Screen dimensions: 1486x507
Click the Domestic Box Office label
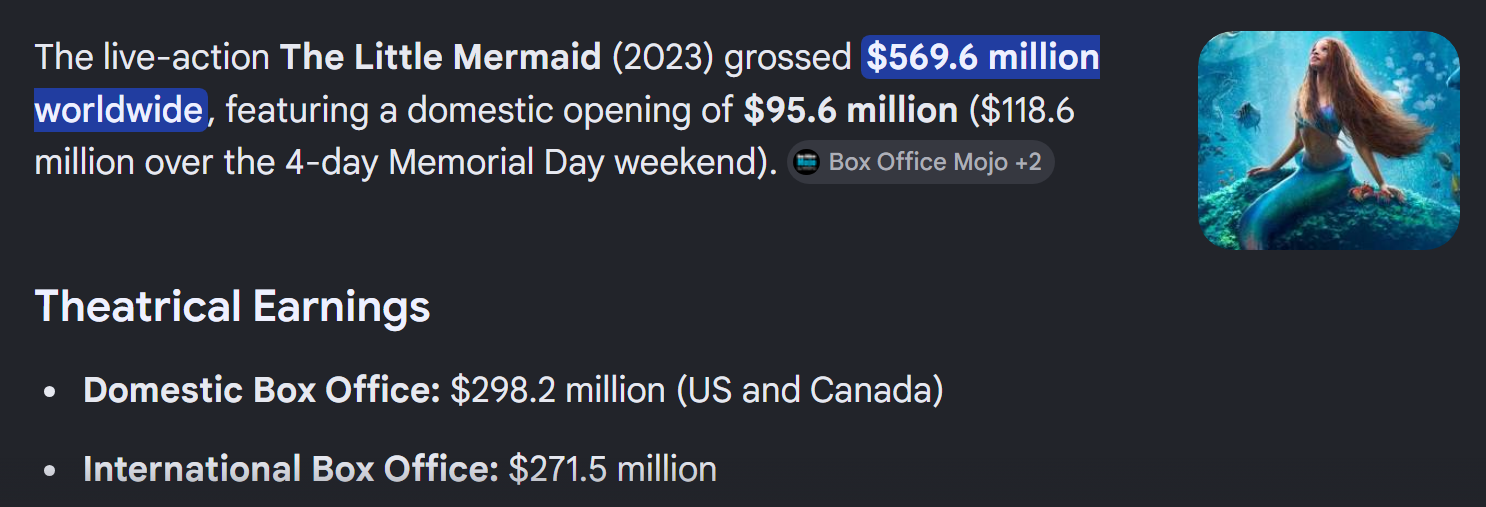pos(262,390)
